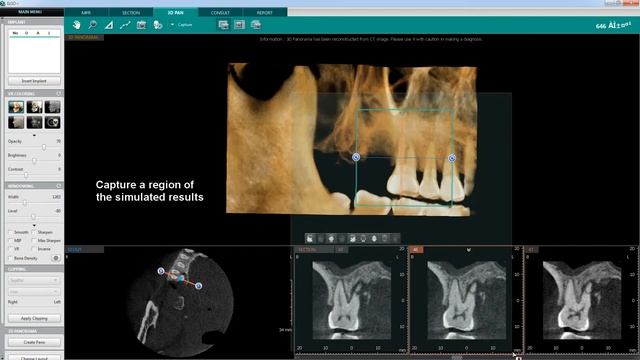Viewport: 640px width, 360px height.
Task: Choose the third VR coloring preset thumbnail
Action: (53, 107)
